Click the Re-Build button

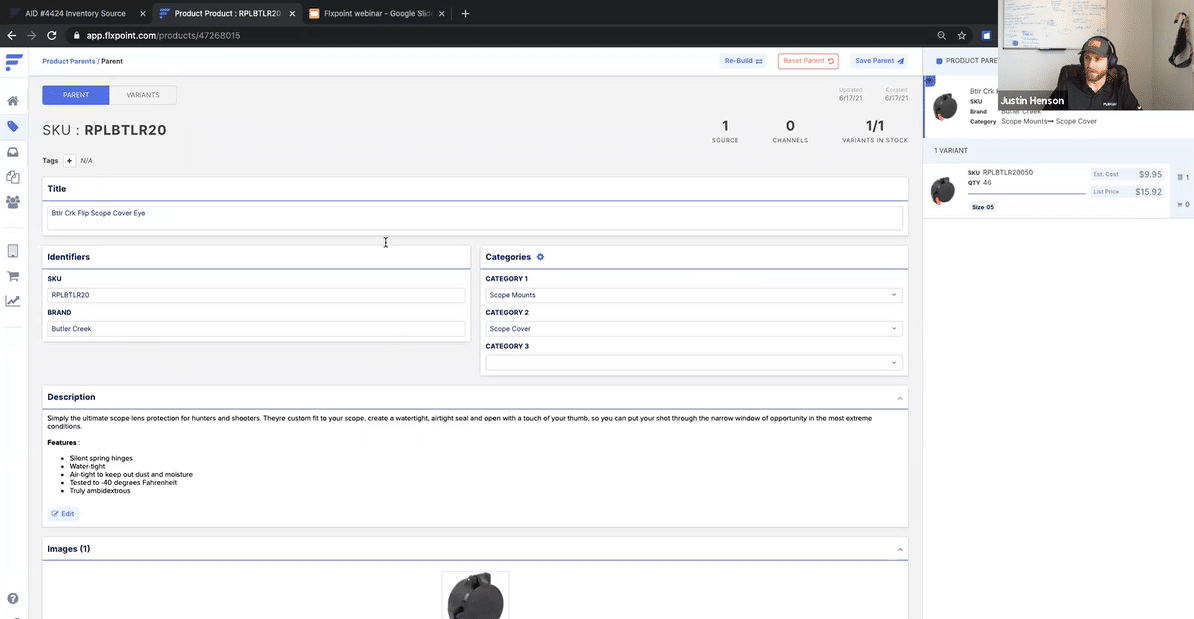tap(743, 61)
